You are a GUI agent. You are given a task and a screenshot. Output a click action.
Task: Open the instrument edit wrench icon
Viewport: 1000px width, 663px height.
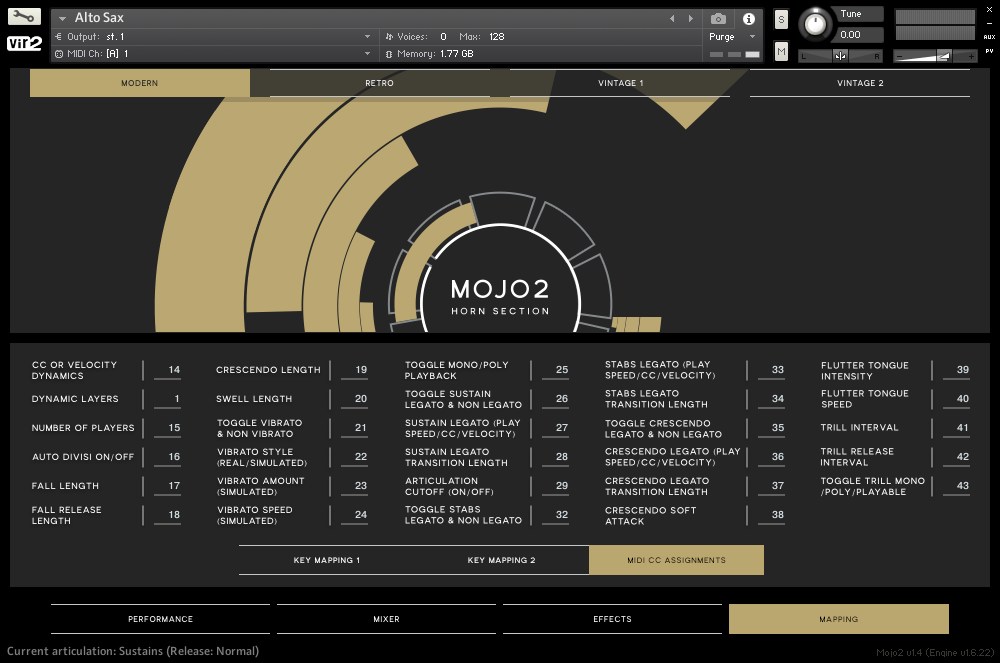[x=22, y=16]
